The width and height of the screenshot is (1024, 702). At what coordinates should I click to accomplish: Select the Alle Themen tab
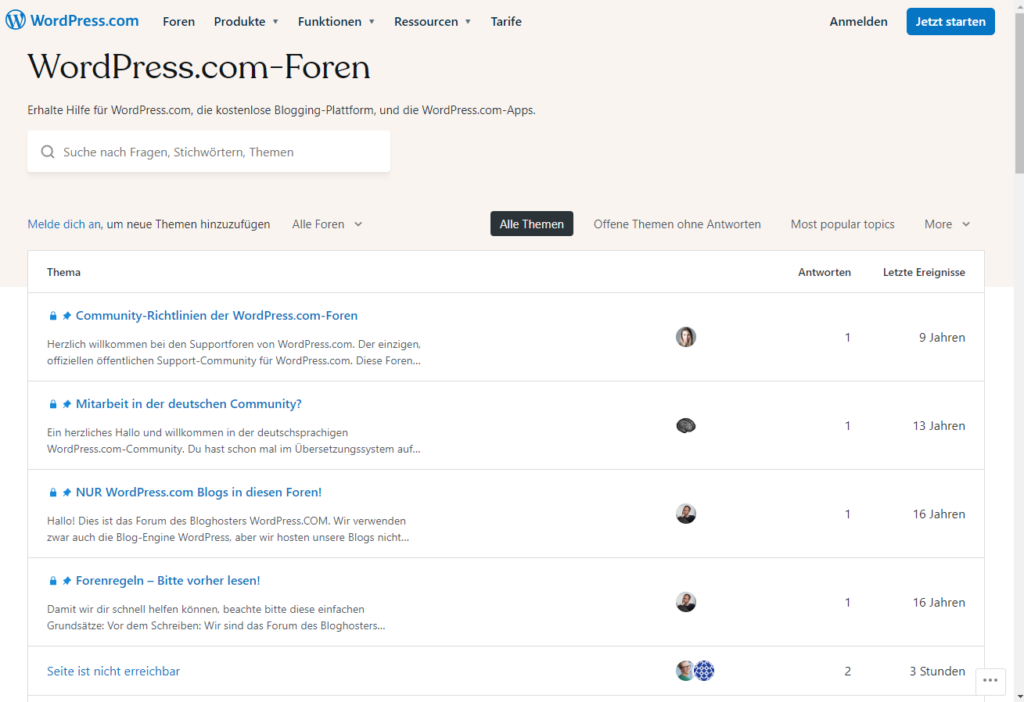point(532,224)
